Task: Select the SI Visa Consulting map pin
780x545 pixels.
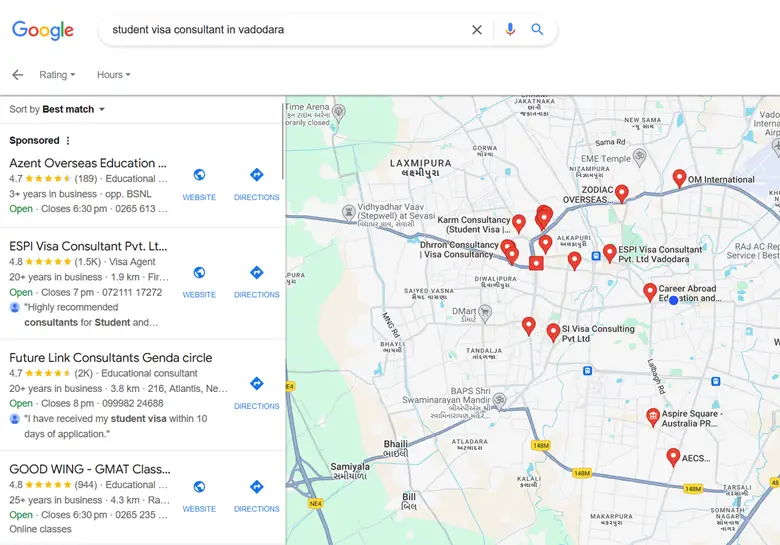Action: coord(553,332)
